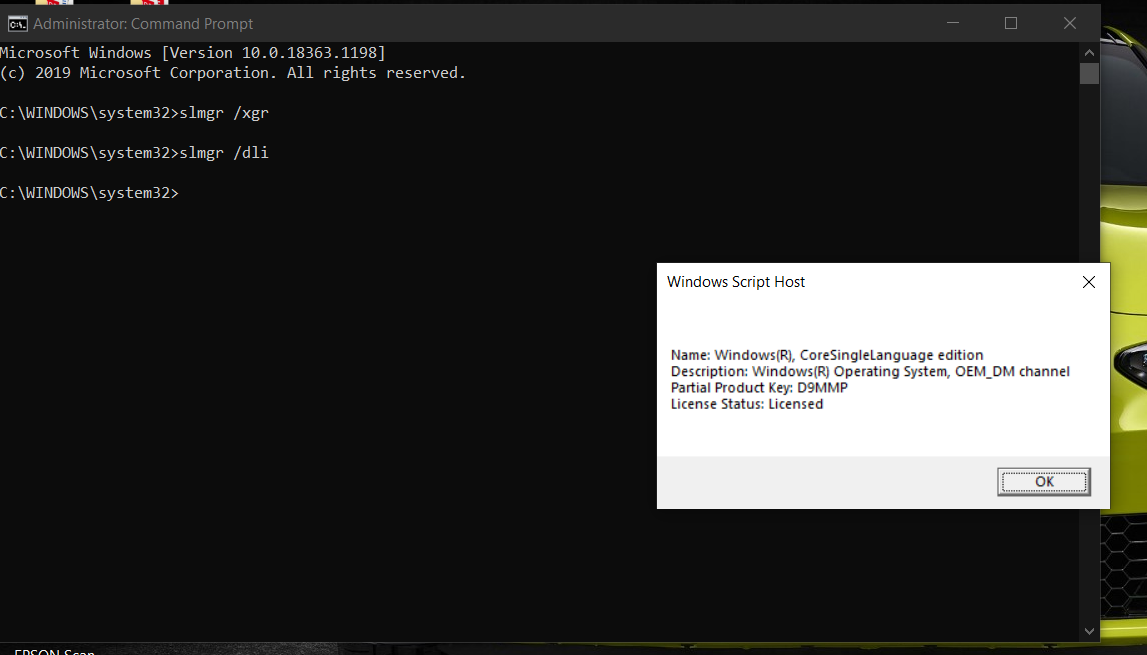Click the empty C:\WINDOWS\system32> prompt line
Screen dimensions: 1147x655
point(89,192)
